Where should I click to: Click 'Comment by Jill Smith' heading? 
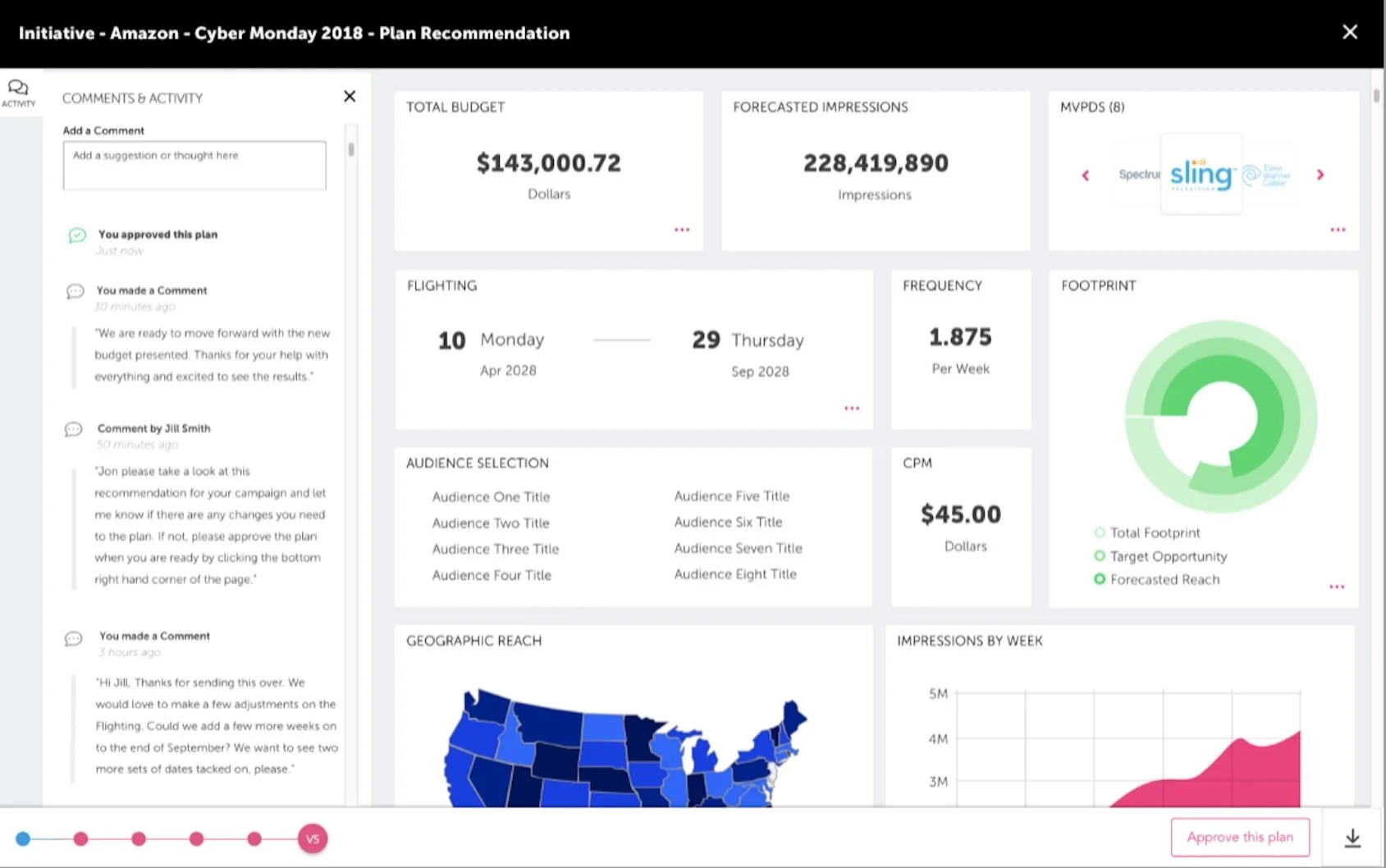[x=153, y=428]
